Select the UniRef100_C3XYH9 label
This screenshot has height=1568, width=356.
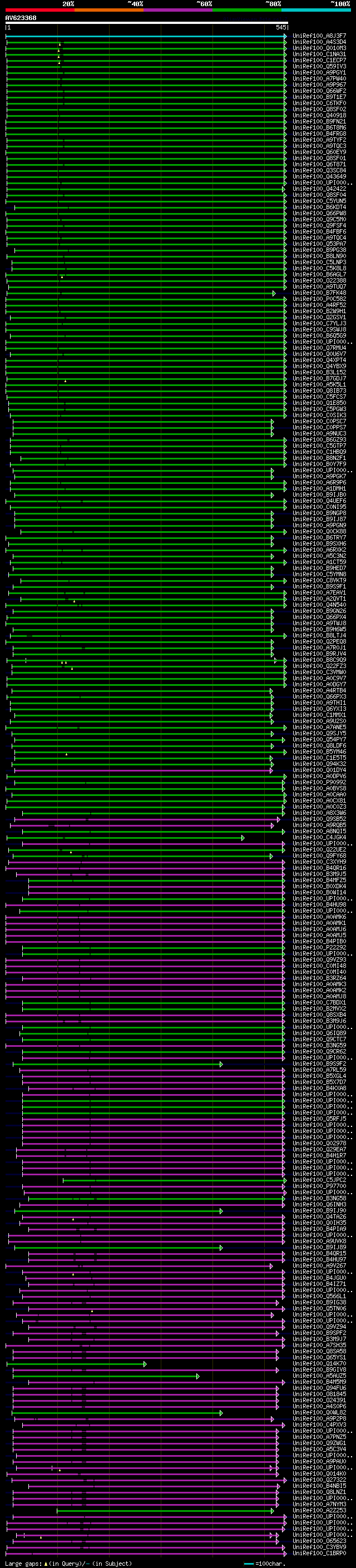[319, 862]
